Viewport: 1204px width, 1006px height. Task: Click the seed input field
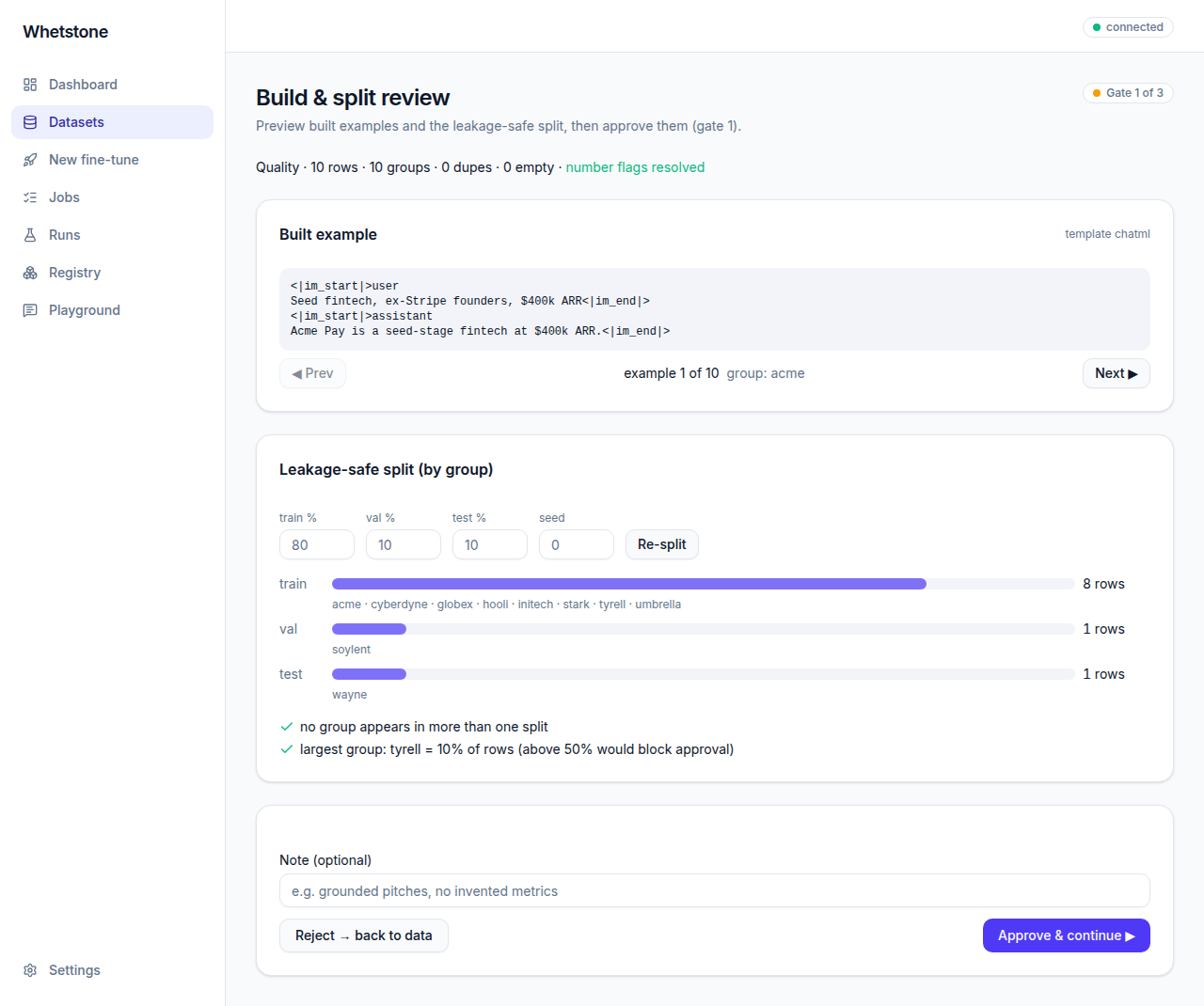tap(577, 544)
